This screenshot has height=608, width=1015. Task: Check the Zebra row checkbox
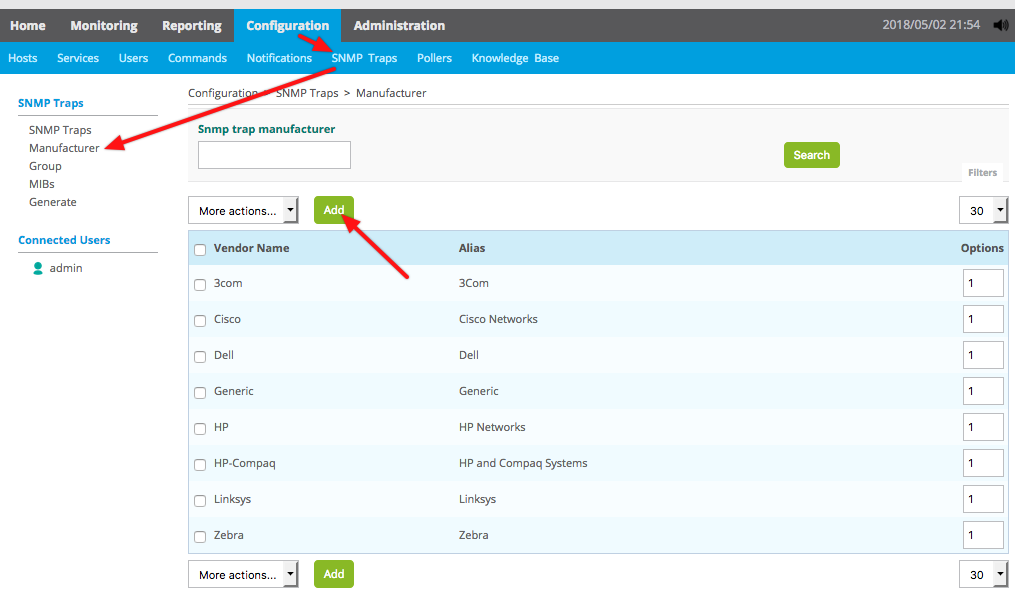tap(200, 537)
